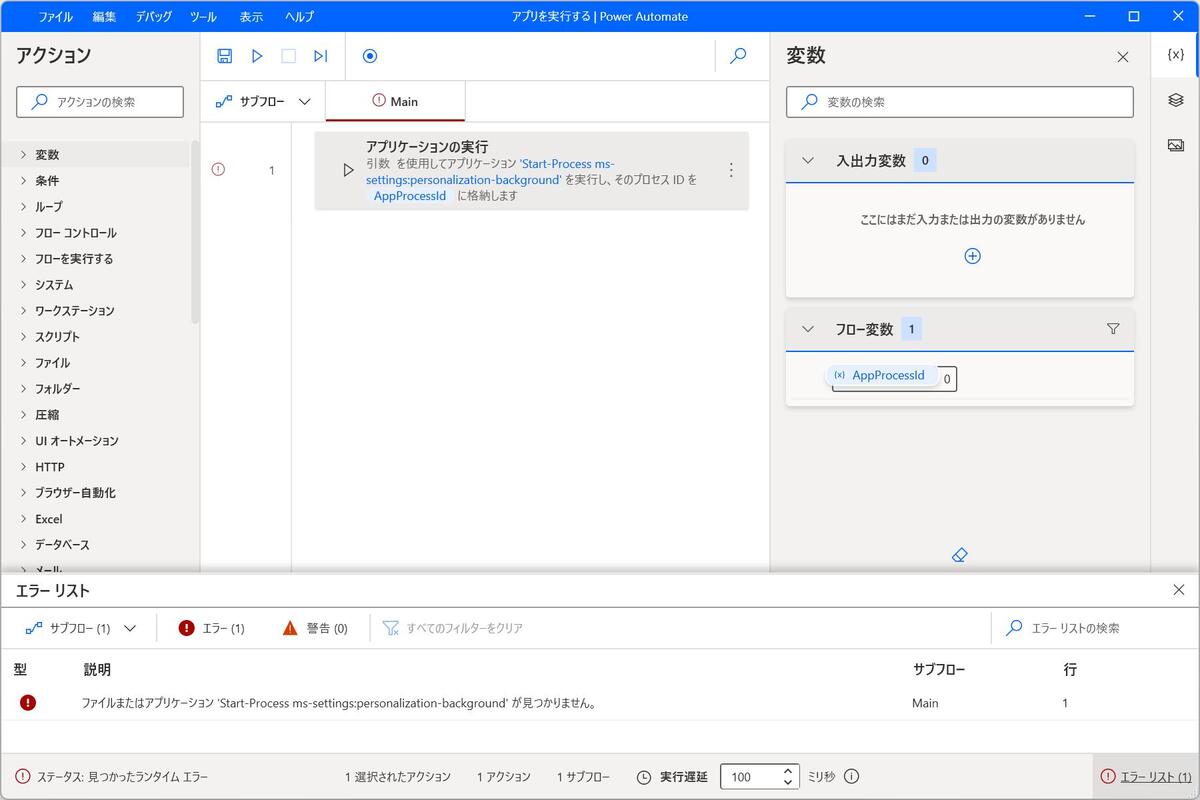The width and height of the screenshot is (1200, 800).
Task: Decrease the 実行遅延 value with down arrow
Action: pyautogui.click(x=788, y=783)
